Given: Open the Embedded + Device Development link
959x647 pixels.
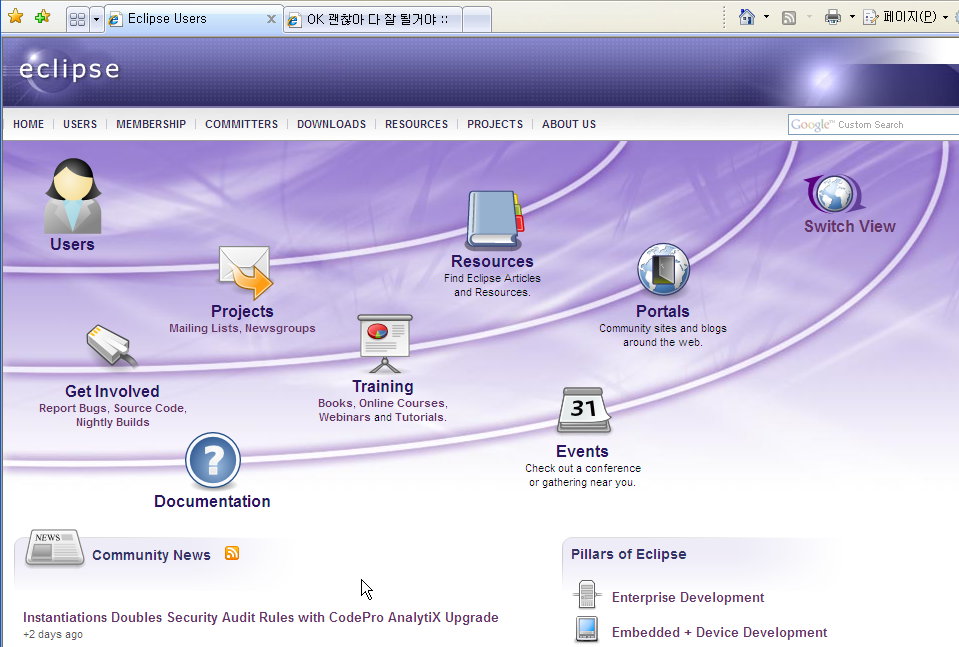Looking at the screenshot, I should point(719,632).
